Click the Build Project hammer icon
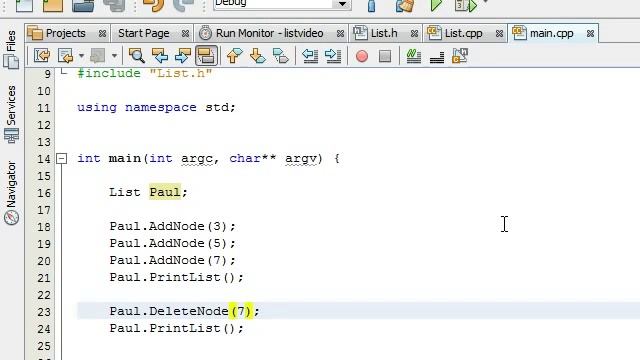 tap(371, 5)
